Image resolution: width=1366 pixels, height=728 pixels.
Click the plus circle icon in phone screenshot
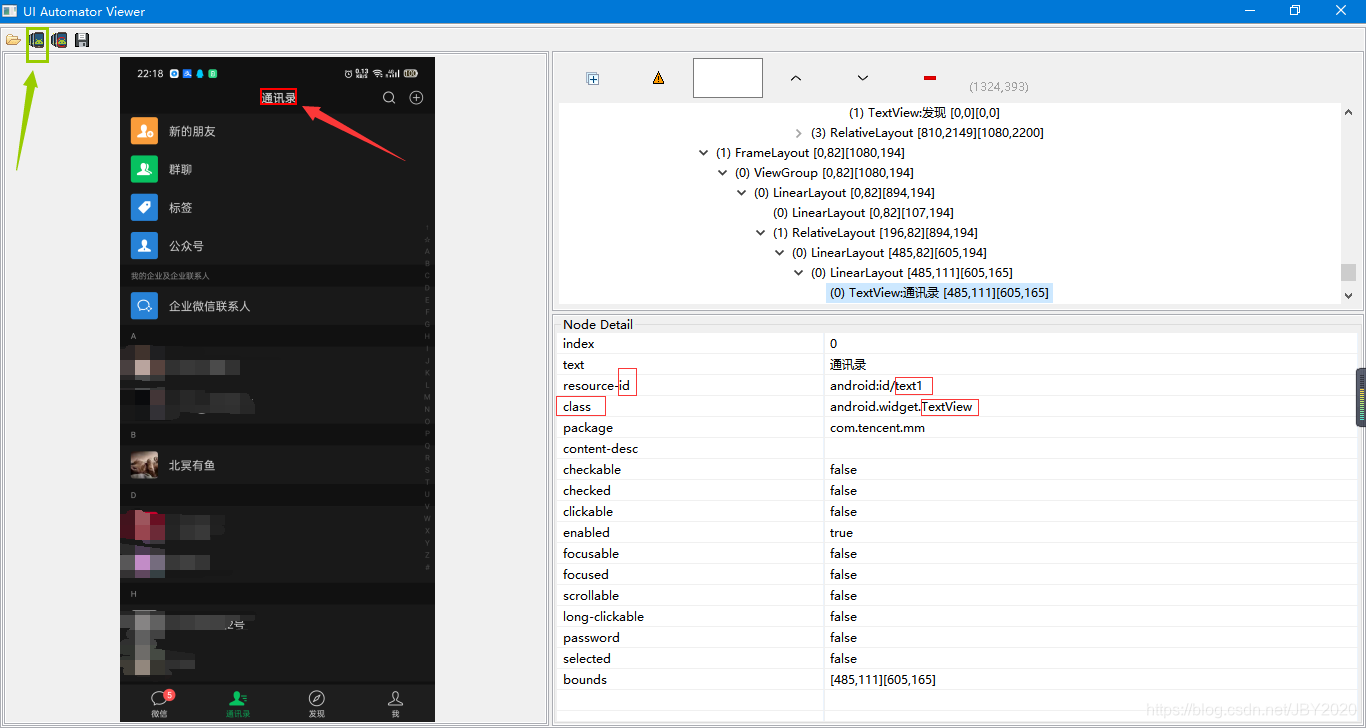[417, 97]
